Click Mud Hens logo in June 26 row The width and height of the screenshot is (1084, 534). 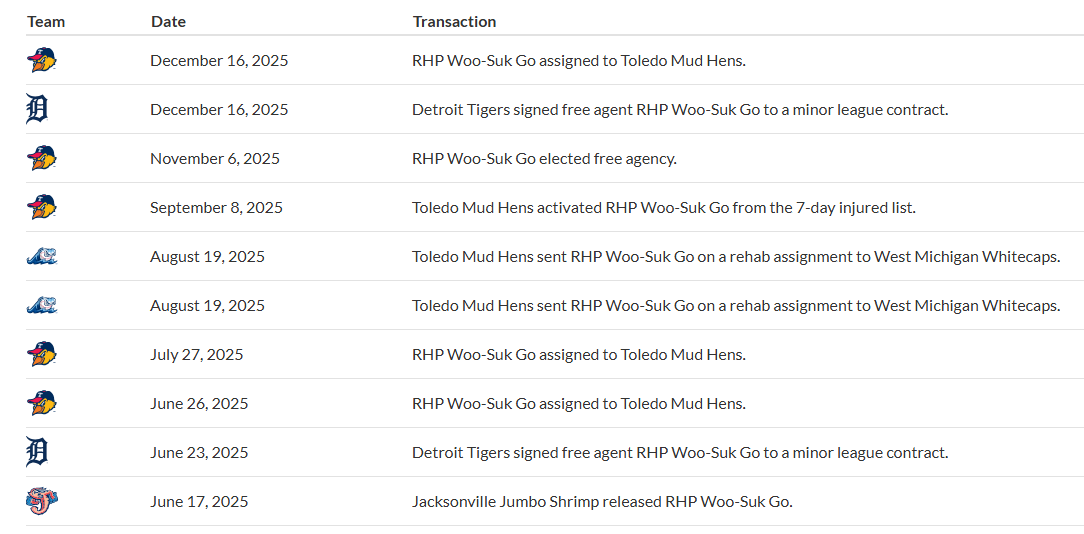(42, 403)
